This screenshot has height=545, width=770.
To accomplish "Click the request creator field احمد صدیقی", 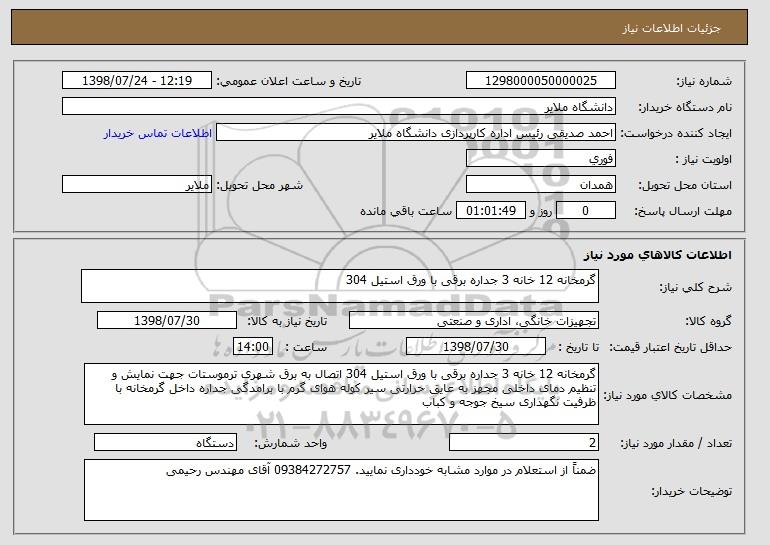I will (x=416, y=133).
